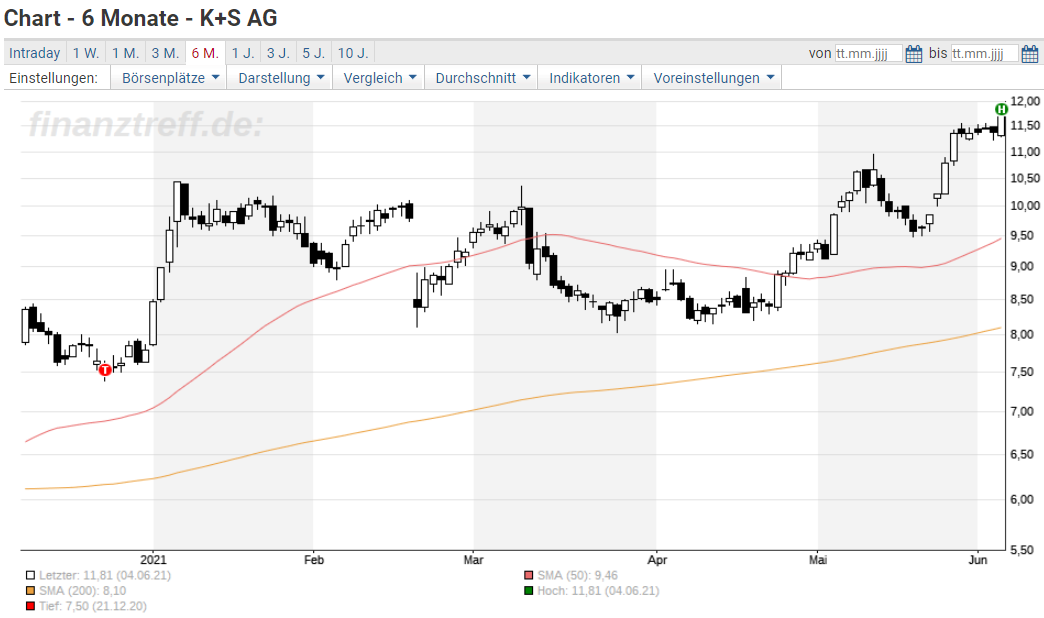Click the Feb x-axis label
Screen dimensions: 1044x618
[314, 560]
